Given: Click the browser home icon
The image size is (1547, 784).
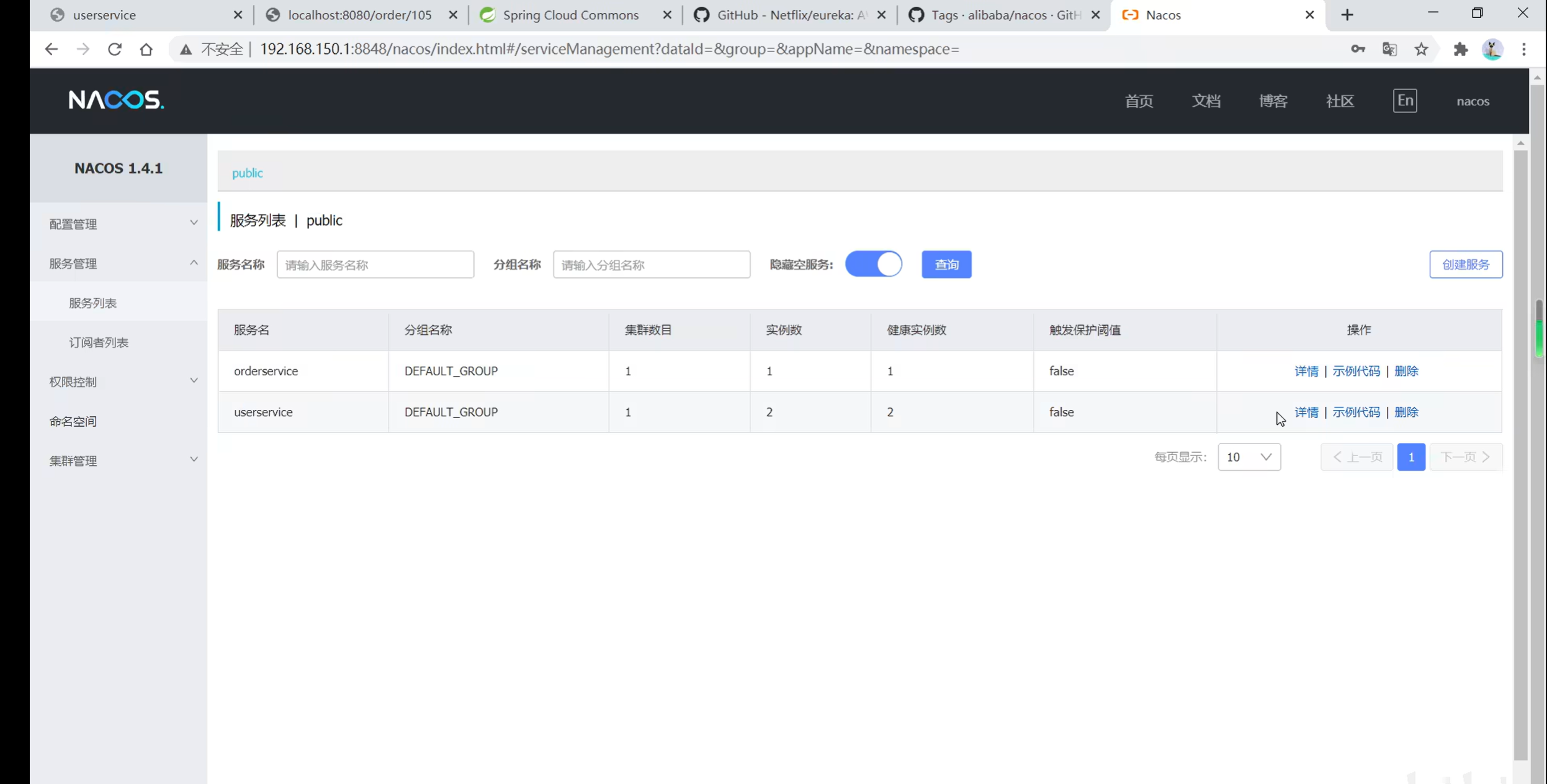Looking at the screenshot, I should [146, 49].
